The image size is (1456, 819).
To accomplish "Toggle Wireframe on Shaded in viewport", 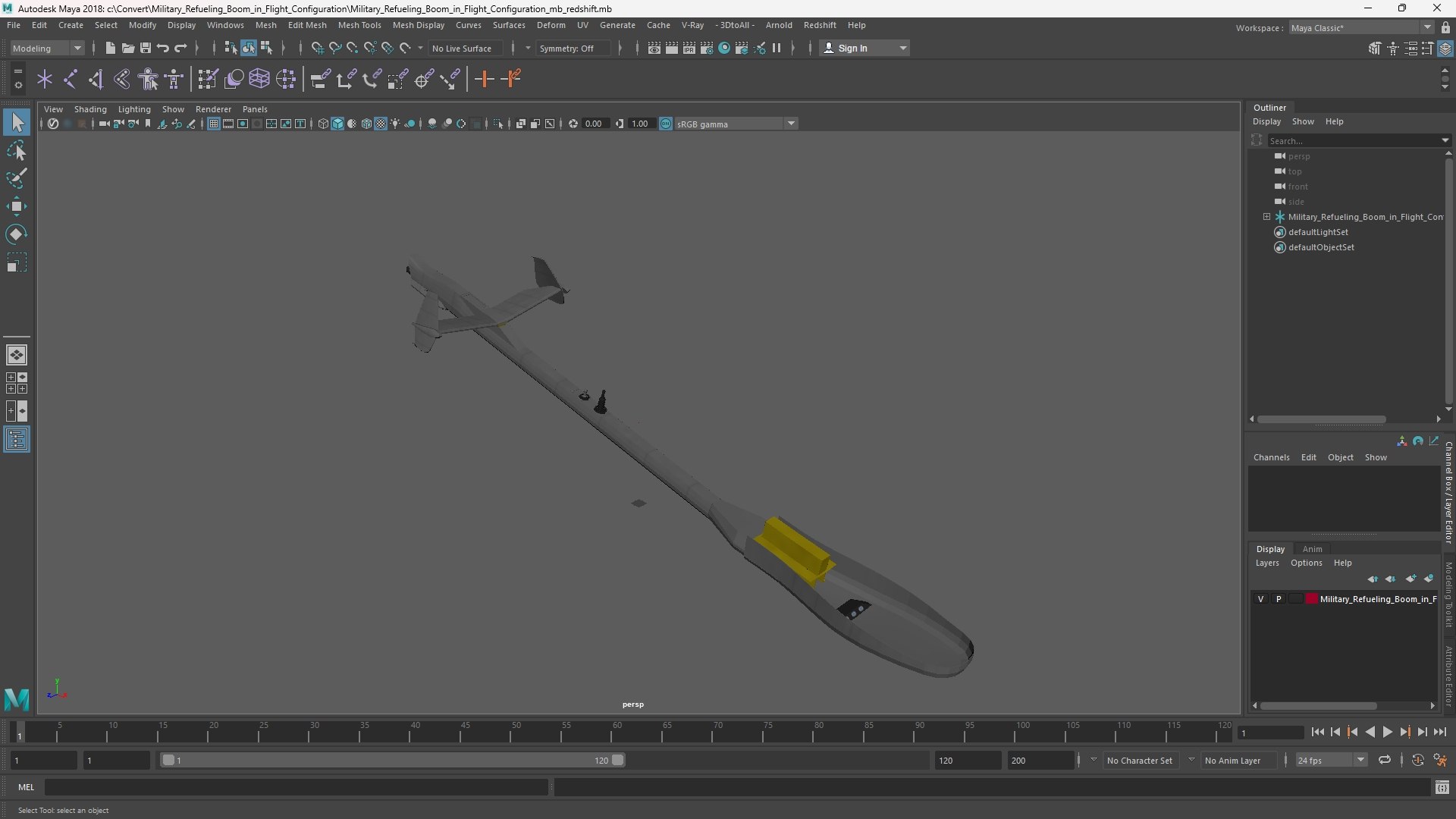I will (366, 124).
